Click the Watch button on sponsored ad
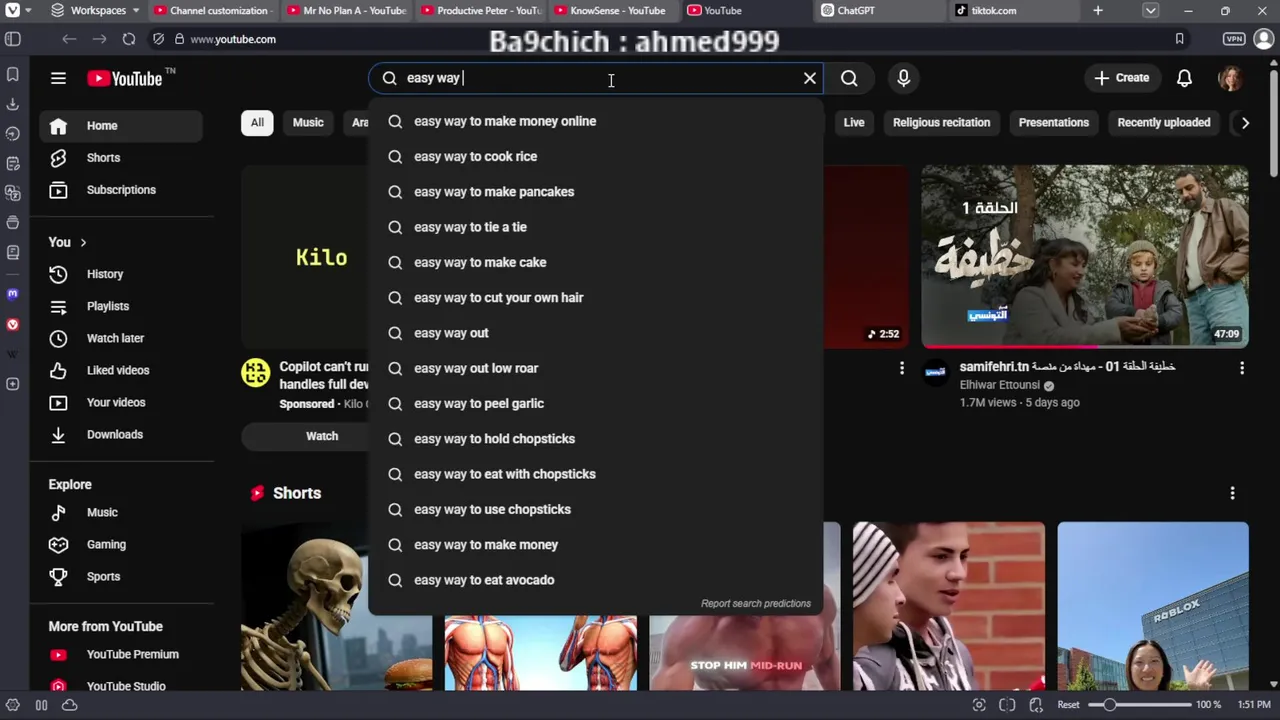Screen dimensions: 1280x720 (322, 436)
